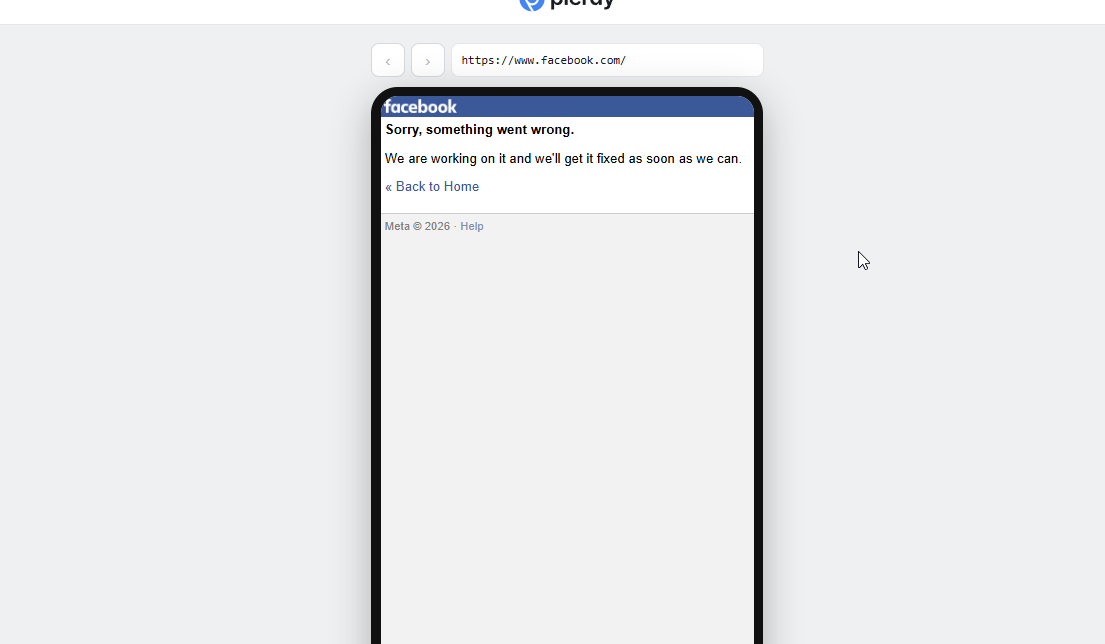This screenshot has height=644, width=1105.
Task: Click the "We are working on it" message
Action: coord(563,159)
